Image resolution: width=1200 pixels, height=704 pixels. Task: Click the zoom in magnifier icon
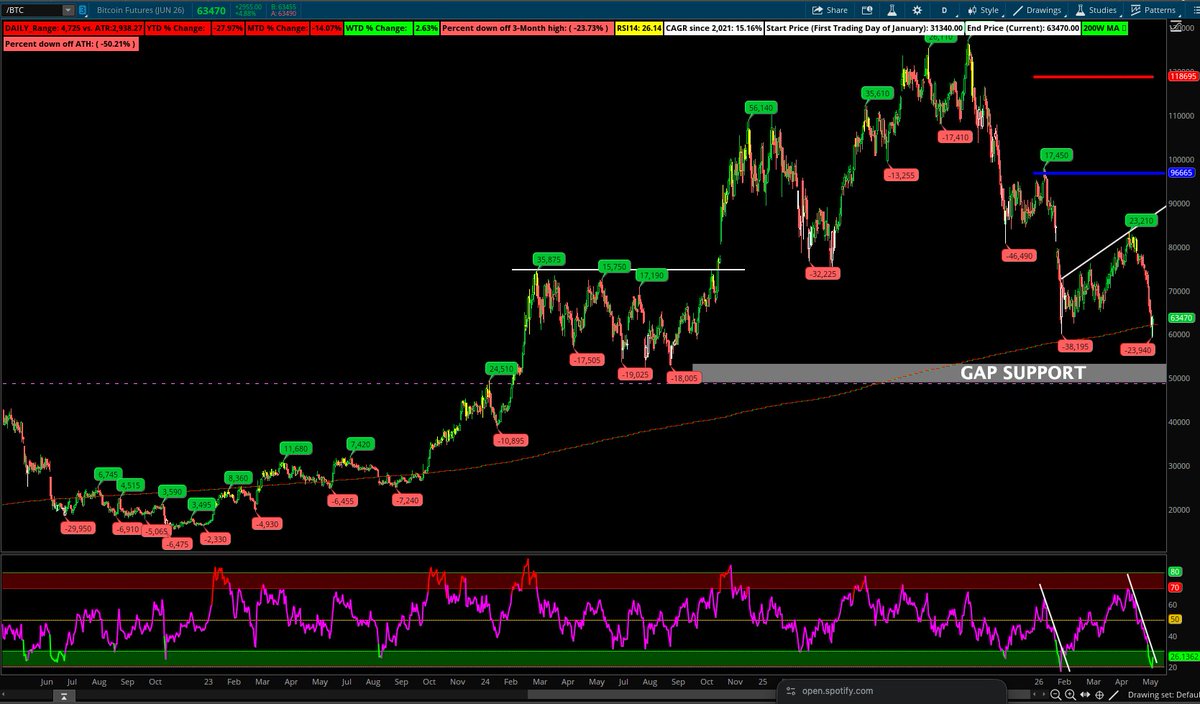coord(1070,695)
